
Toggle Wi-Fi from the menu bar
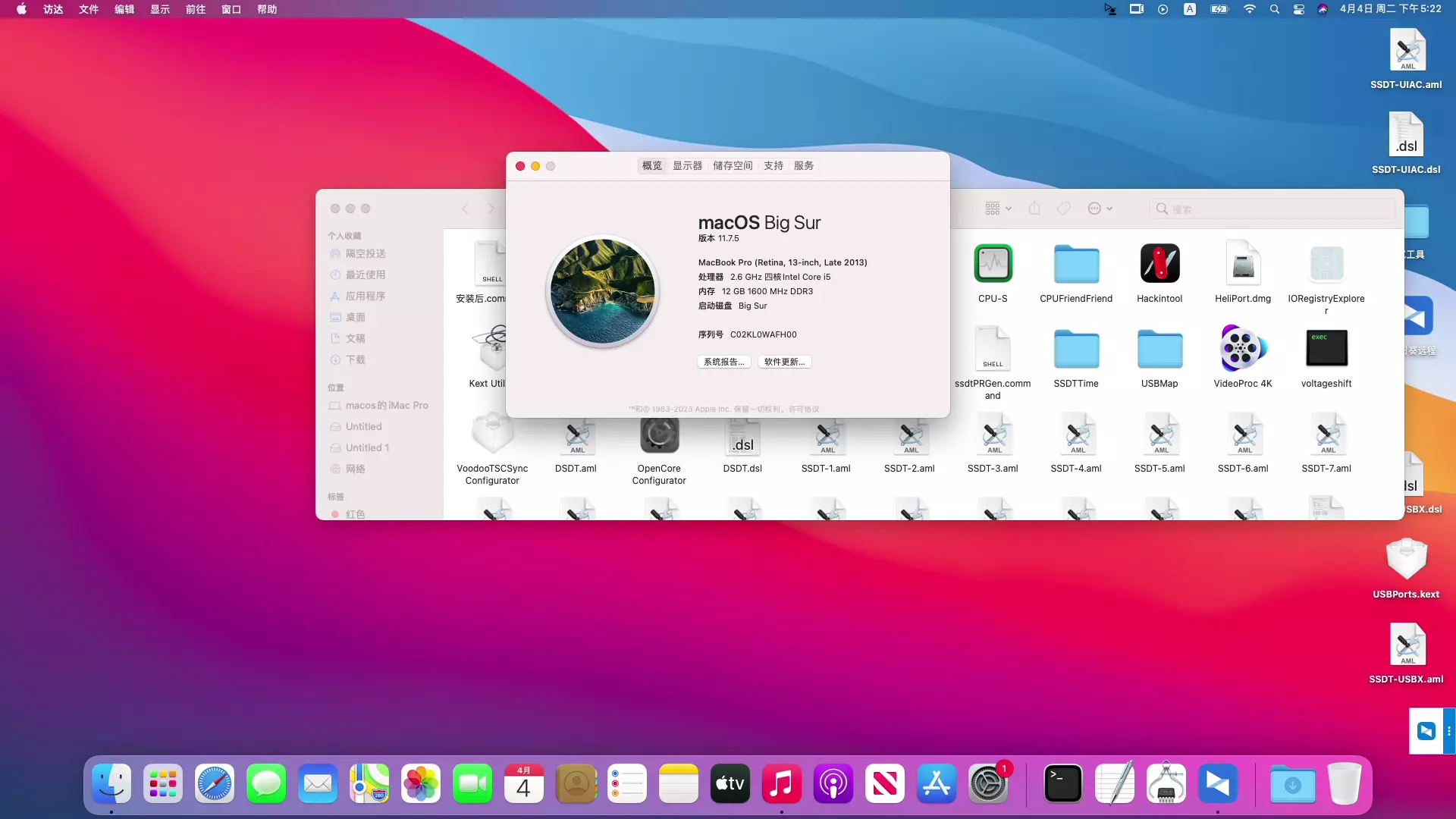click(1249, 9)
